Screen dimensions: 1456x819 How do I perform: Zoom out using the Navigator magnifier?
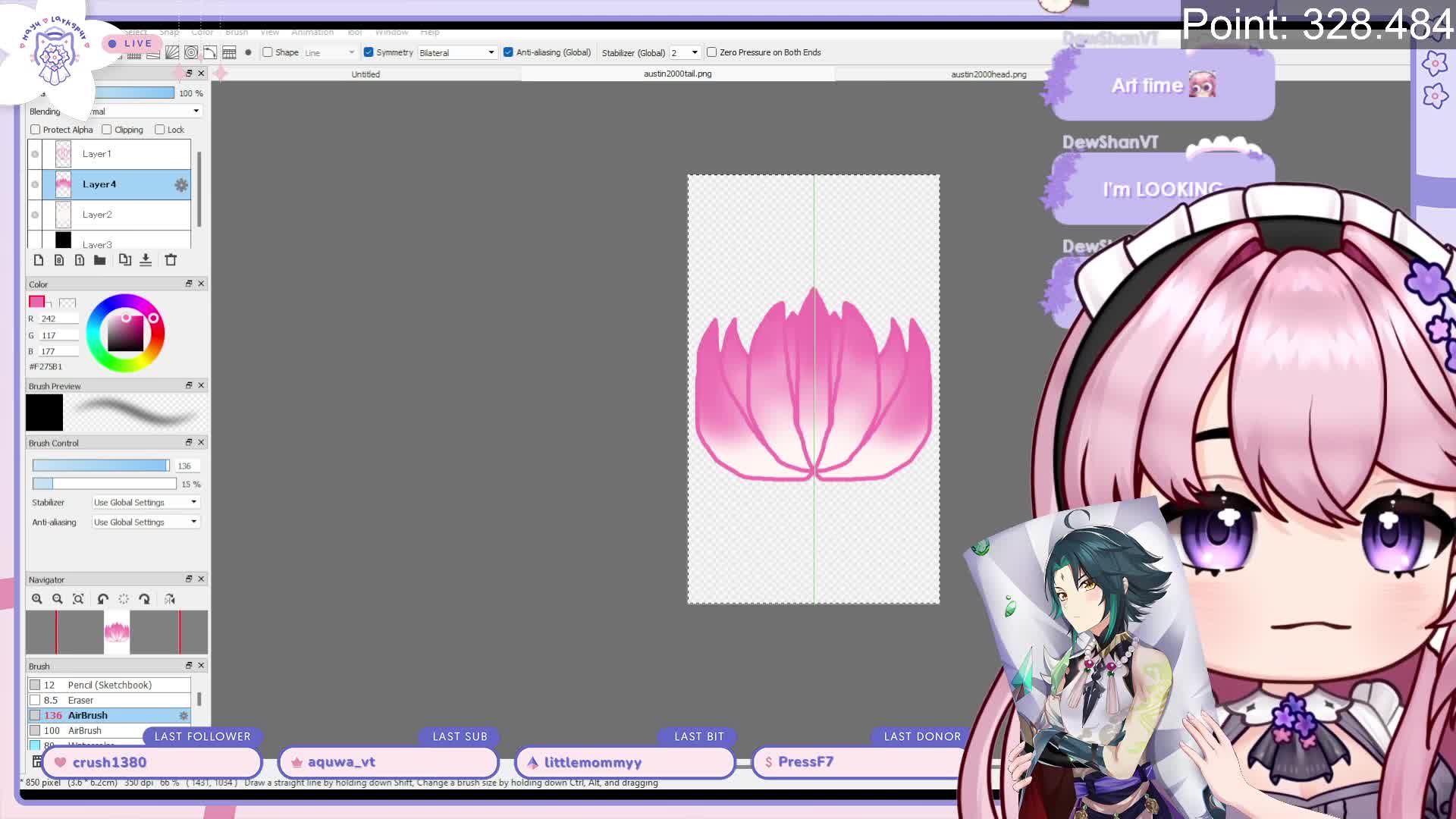(x=58, y=599)
